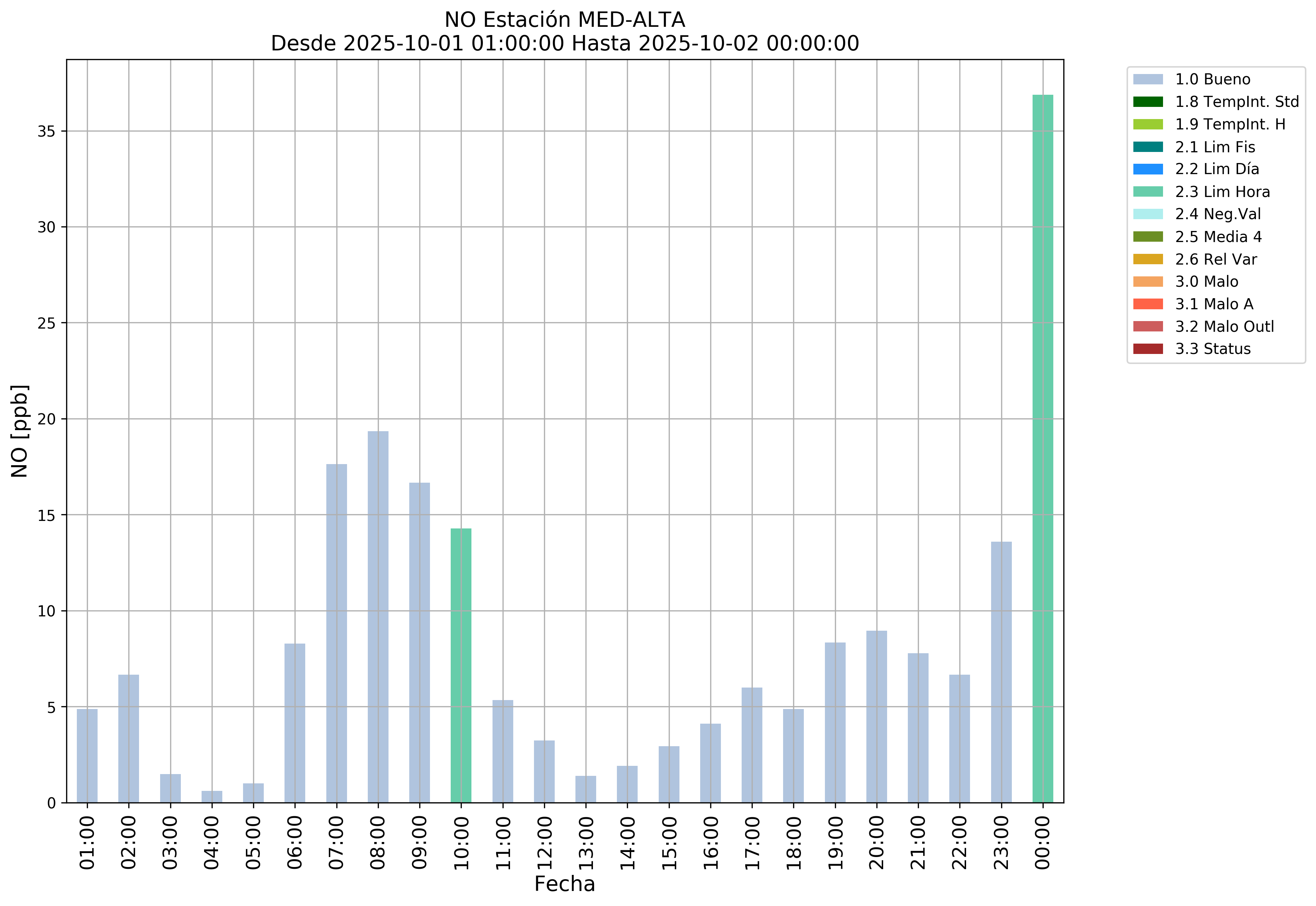Click the 08:00 bar near 19 ppb
1316x906 pixels.
tap(378, 617)
